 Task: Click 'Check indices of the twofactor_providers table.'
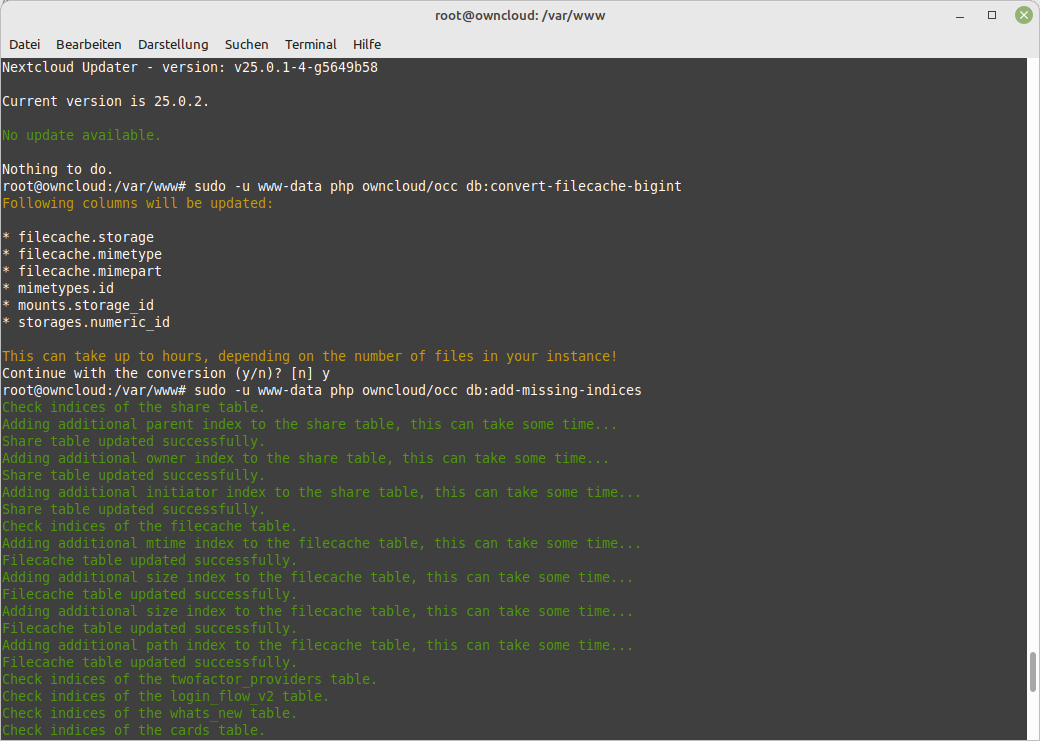point(190,679)
